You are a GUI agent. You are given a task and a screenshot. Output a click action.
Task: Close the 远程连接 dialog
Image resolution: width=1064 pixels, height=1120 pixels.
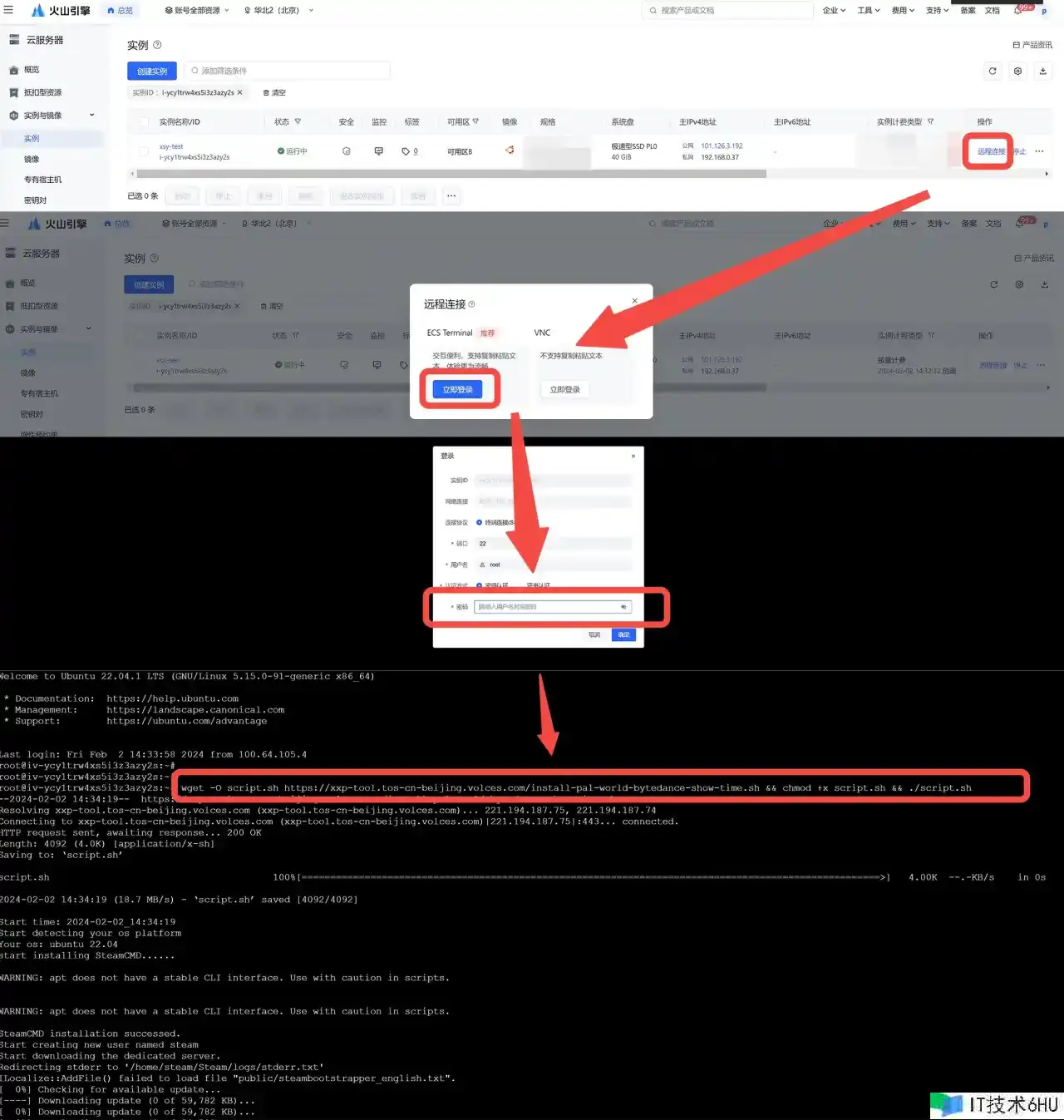[634, 301]
